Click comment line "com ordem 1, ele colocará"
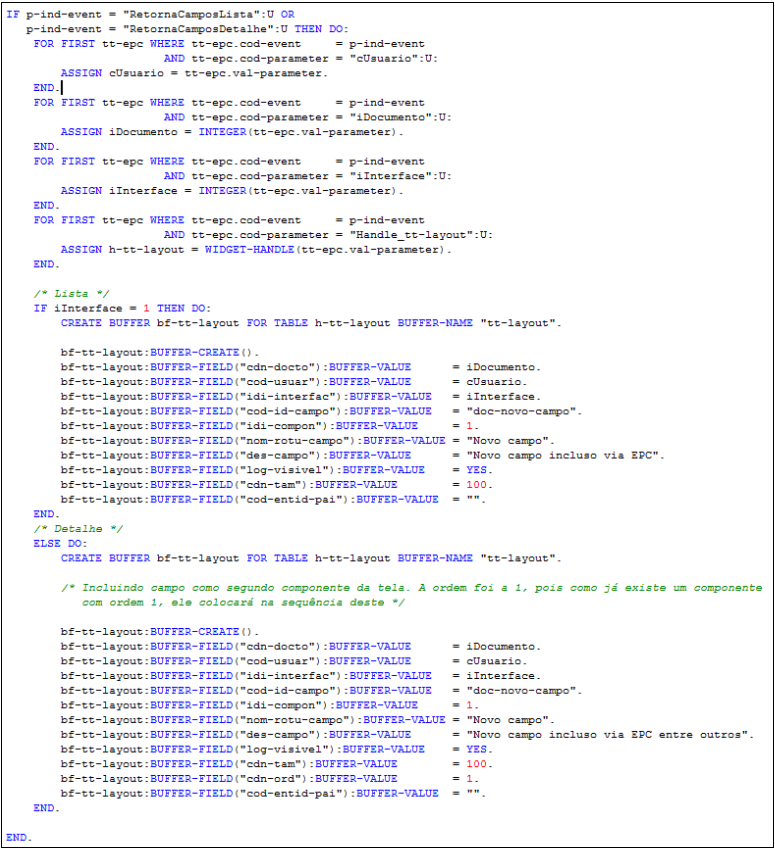This screenshot has width=775, height=849. tap(243, 603)
